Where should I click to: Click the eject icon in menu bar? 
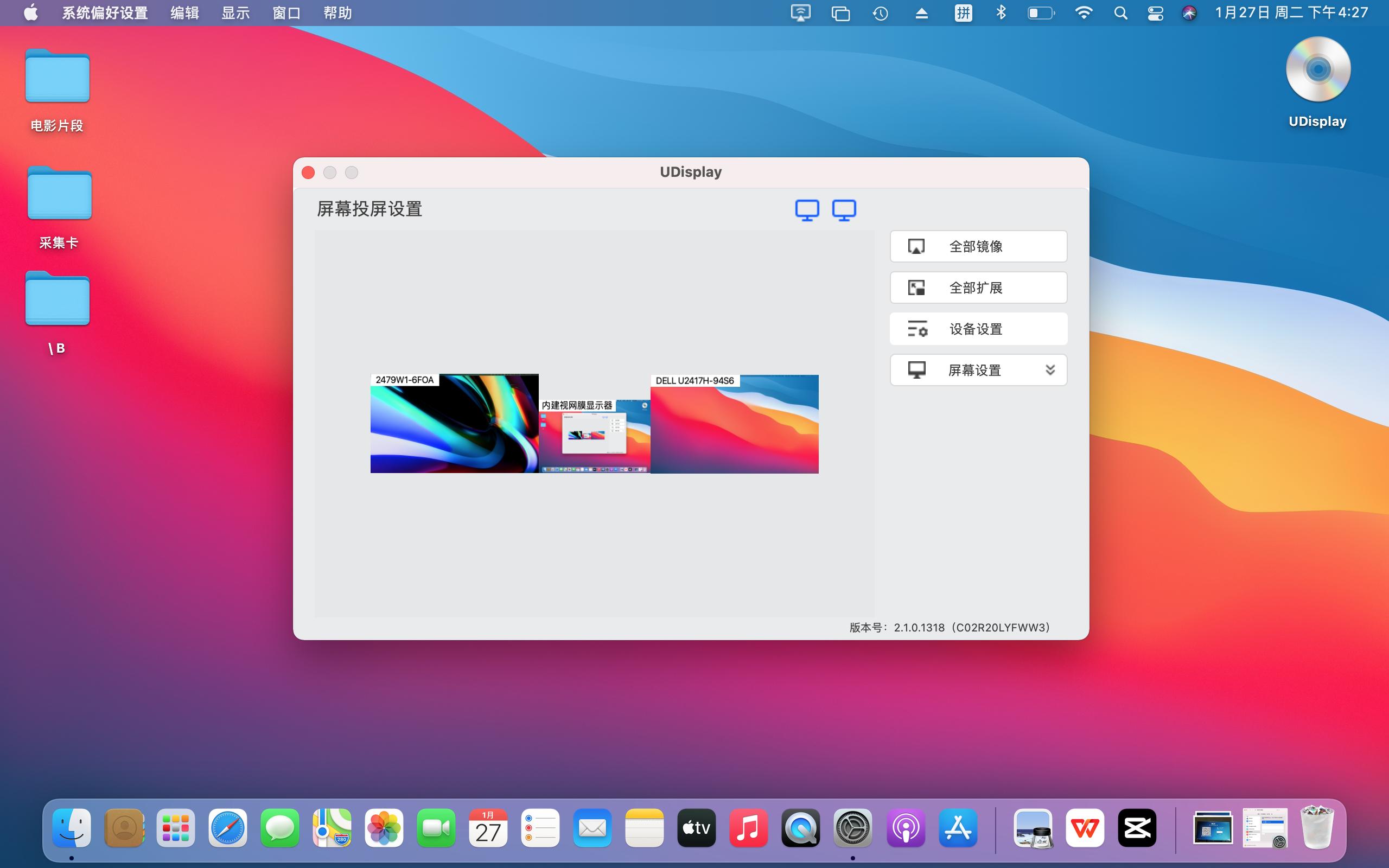coord(921,12)
